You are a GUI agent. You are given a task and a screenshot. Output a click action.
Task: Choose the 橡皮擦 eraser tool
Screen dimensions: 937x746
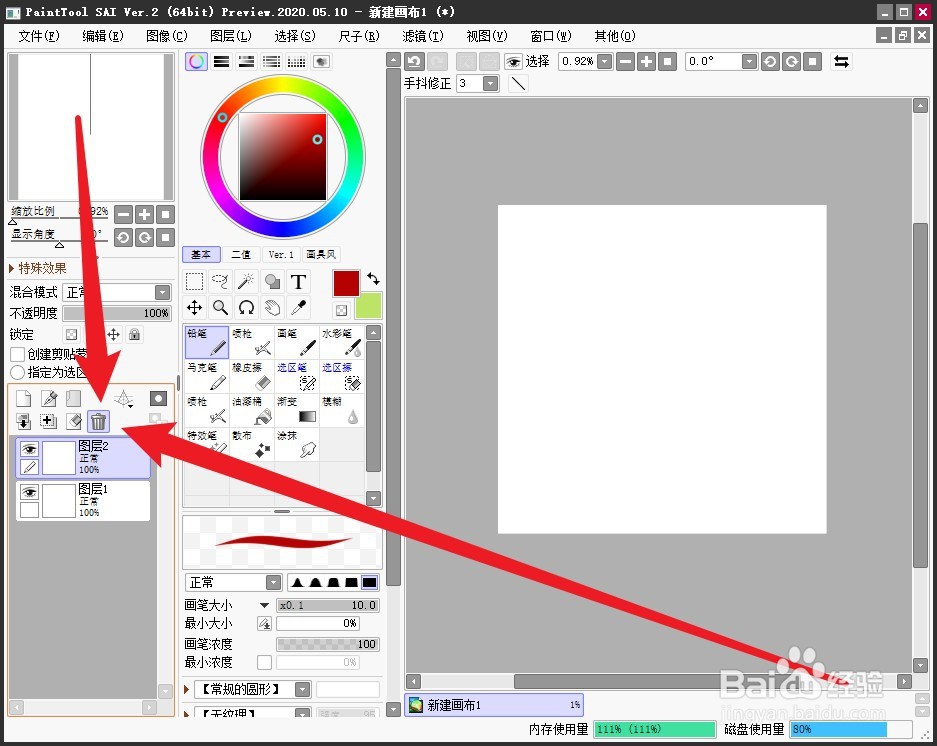click(x=252, y=376)
